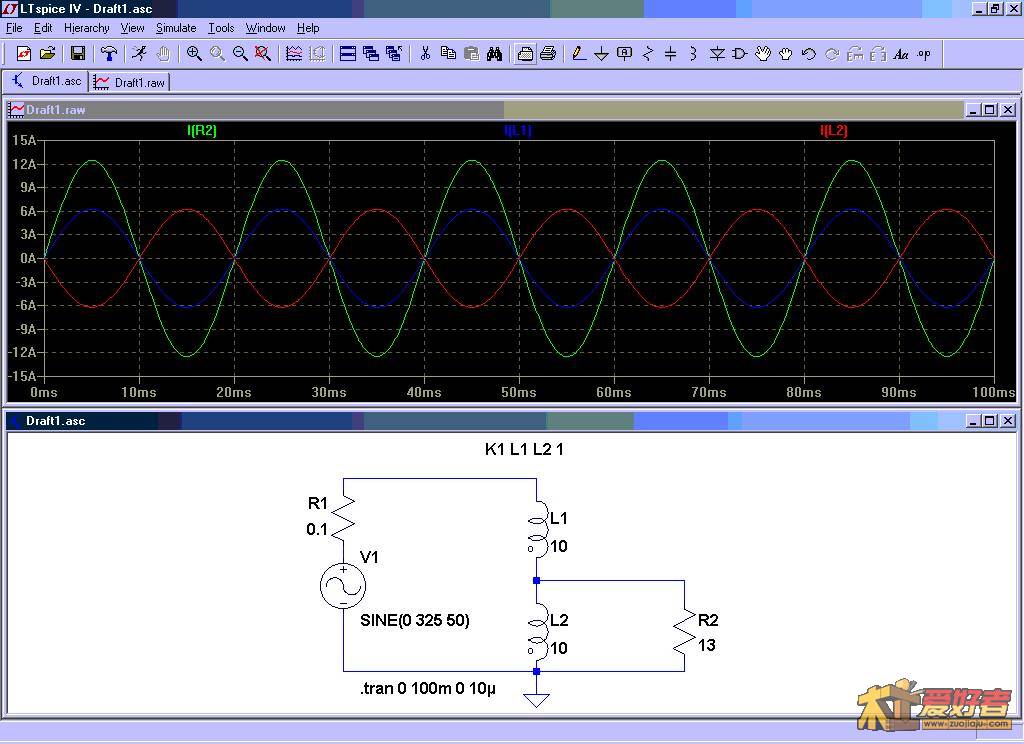Click the L1 inductor label
Image resolution: width=1024 pixels, height=744 pixels.
pos(559,518)
